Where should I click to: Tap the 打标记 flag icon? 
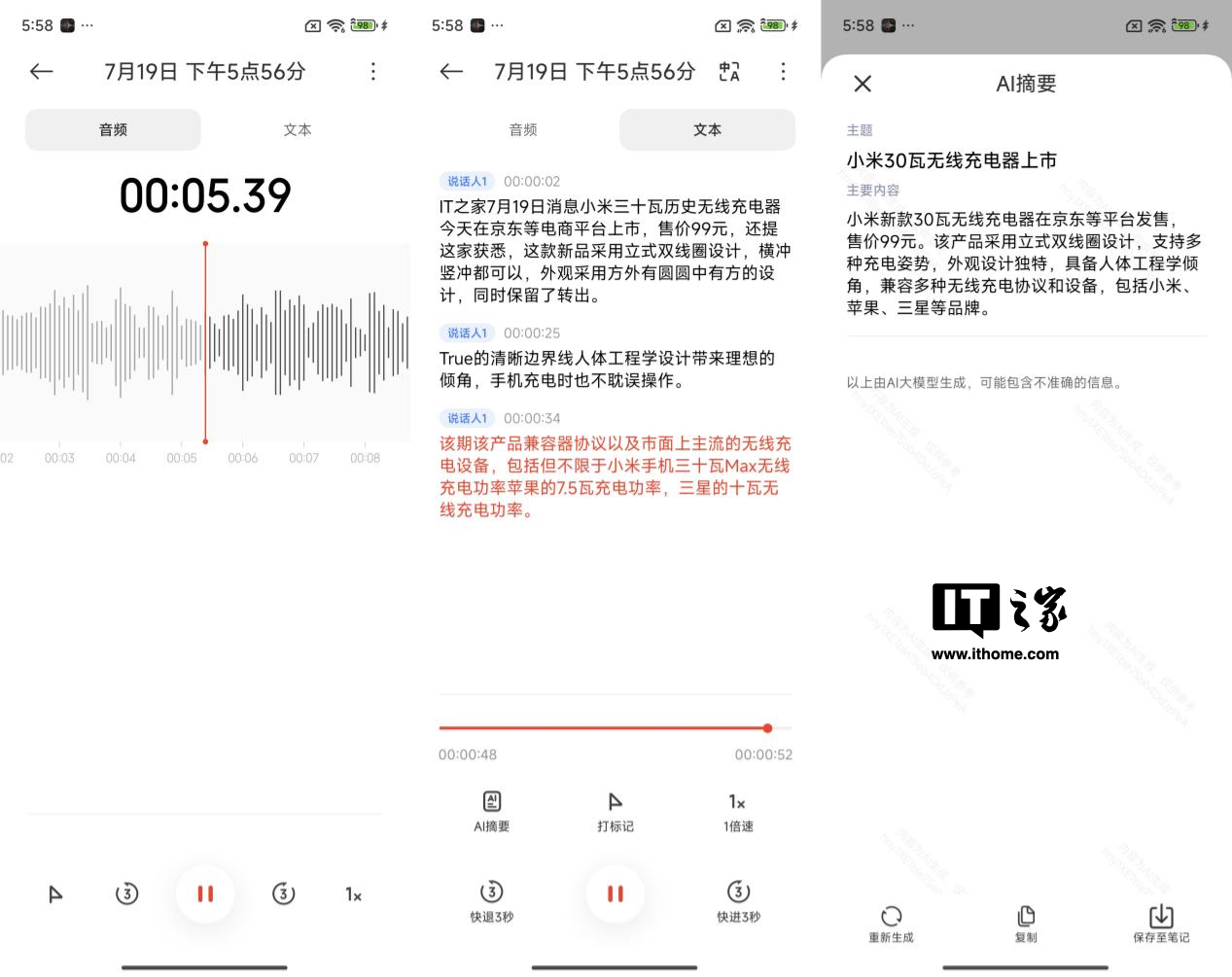(614, 810)
